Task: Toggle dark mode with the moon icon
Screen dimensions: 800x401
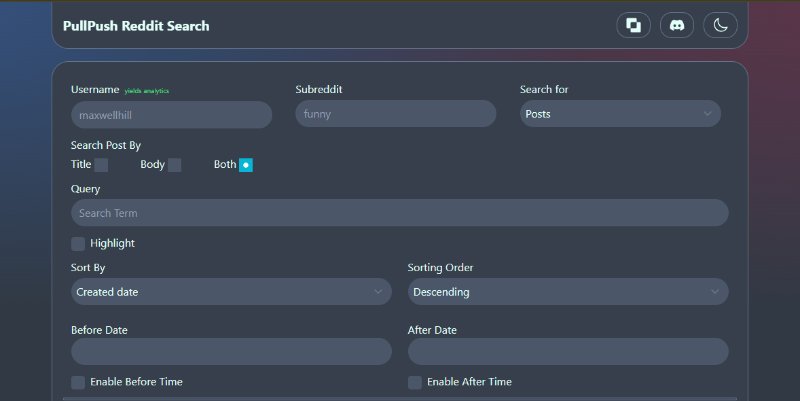Action: coord(720,25)
